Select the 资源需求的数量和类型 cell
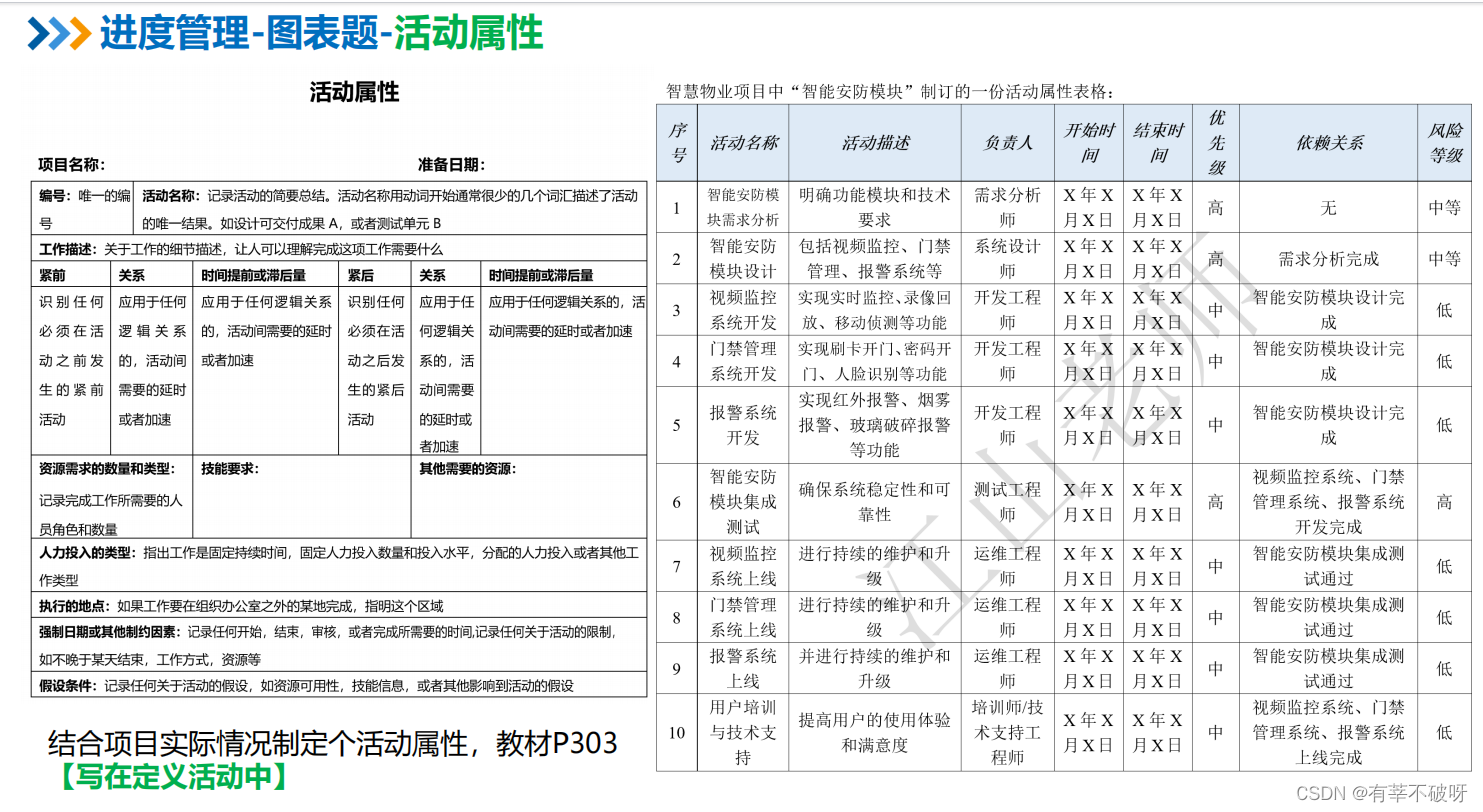This screenshot has width=1483, height=812. [113, 498]
